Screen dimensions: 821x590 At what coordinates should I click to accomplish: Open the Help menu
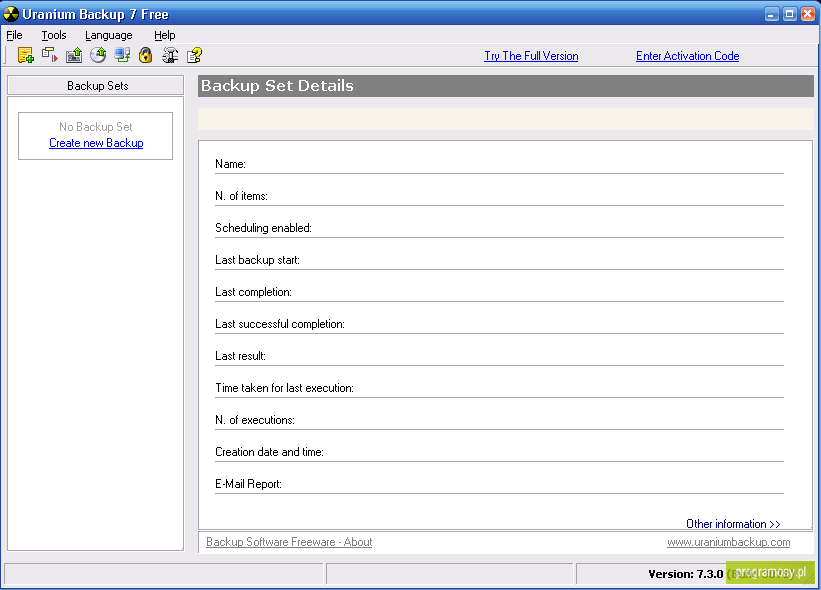(164, 35)
